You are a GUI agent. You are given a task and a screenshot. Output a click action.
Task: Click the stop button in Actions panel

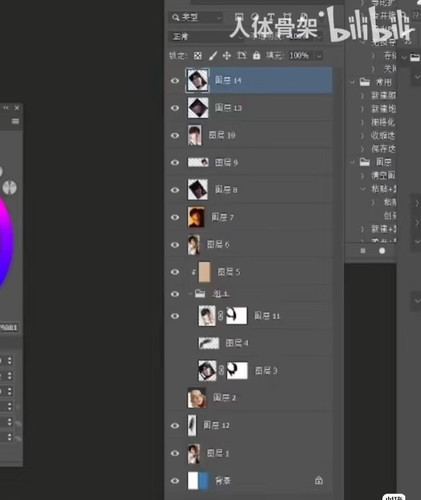(x=363, y=251)
